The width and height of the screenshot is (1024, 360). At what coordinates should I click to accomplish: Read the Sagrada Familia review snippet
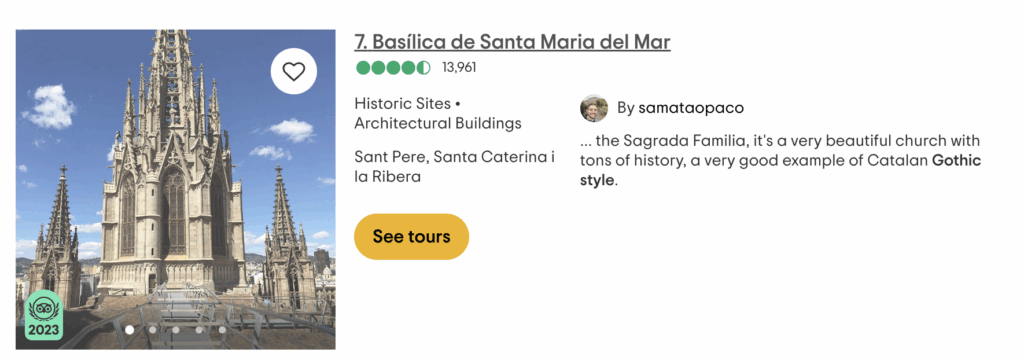coord(780,160)
